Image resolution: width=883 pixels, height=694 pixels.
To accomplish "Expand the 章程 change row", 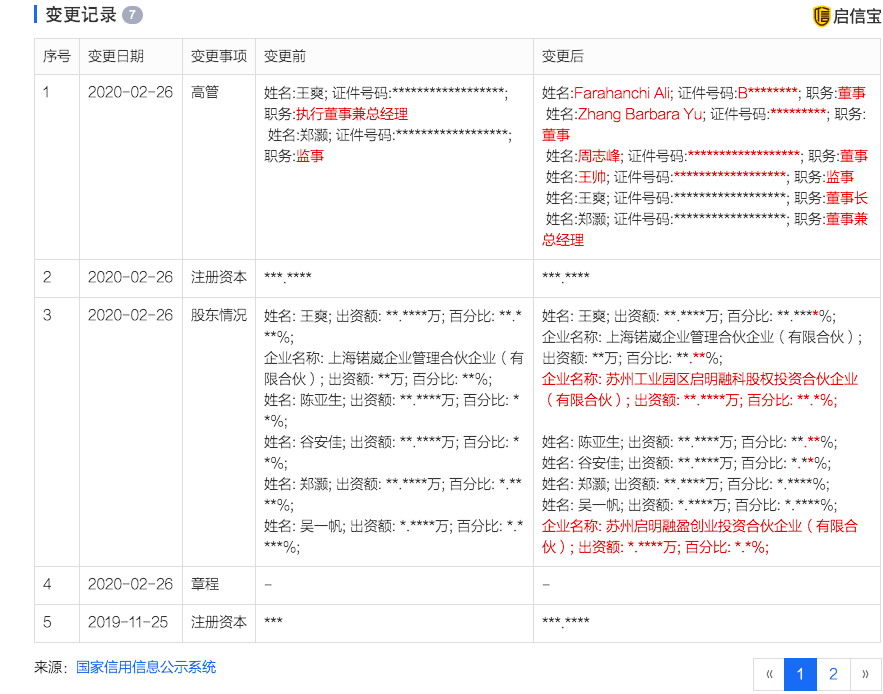I will [x=204, y=584].
